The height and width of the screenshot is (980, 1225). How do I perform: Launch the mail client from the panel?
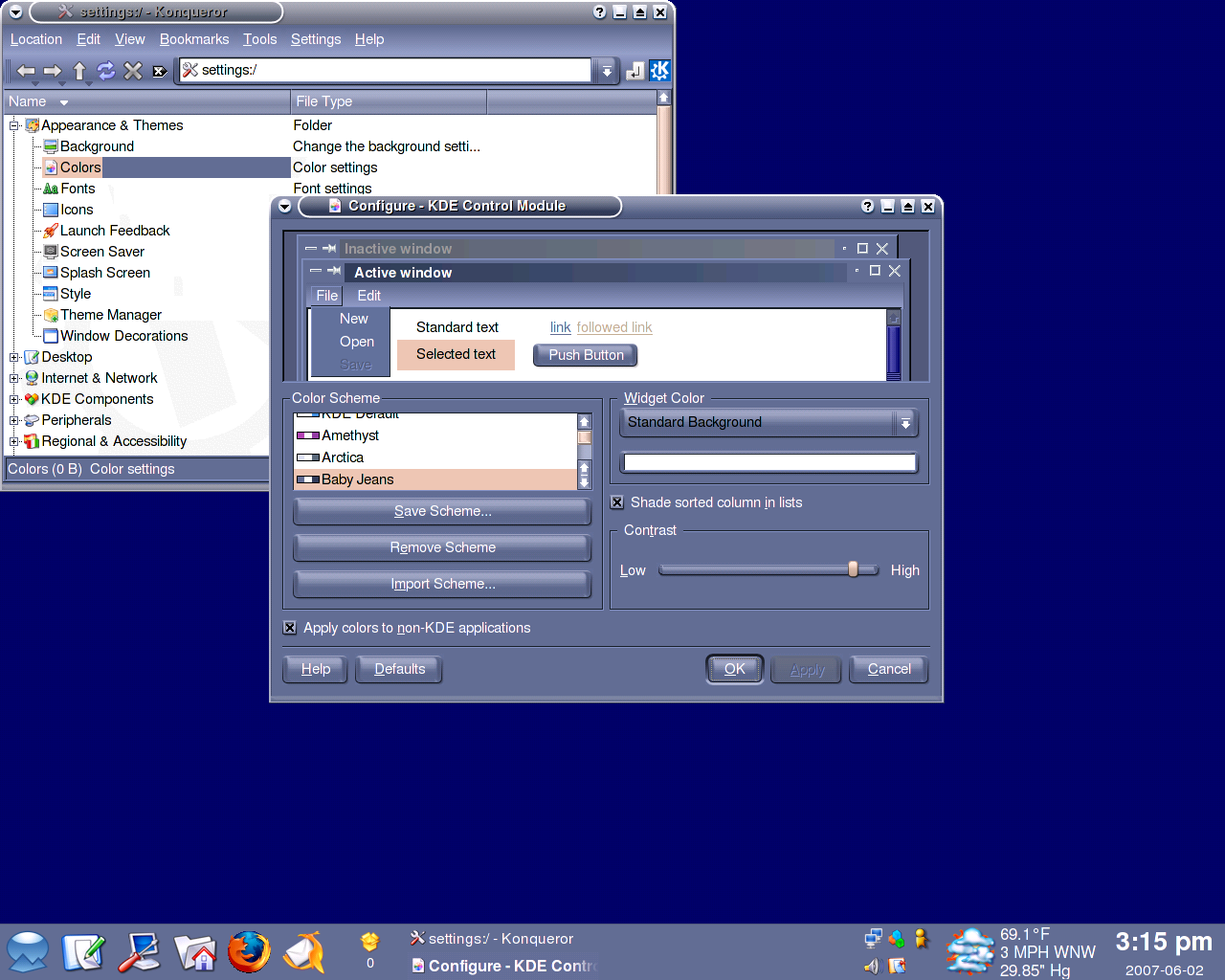[x=305, y=951]
